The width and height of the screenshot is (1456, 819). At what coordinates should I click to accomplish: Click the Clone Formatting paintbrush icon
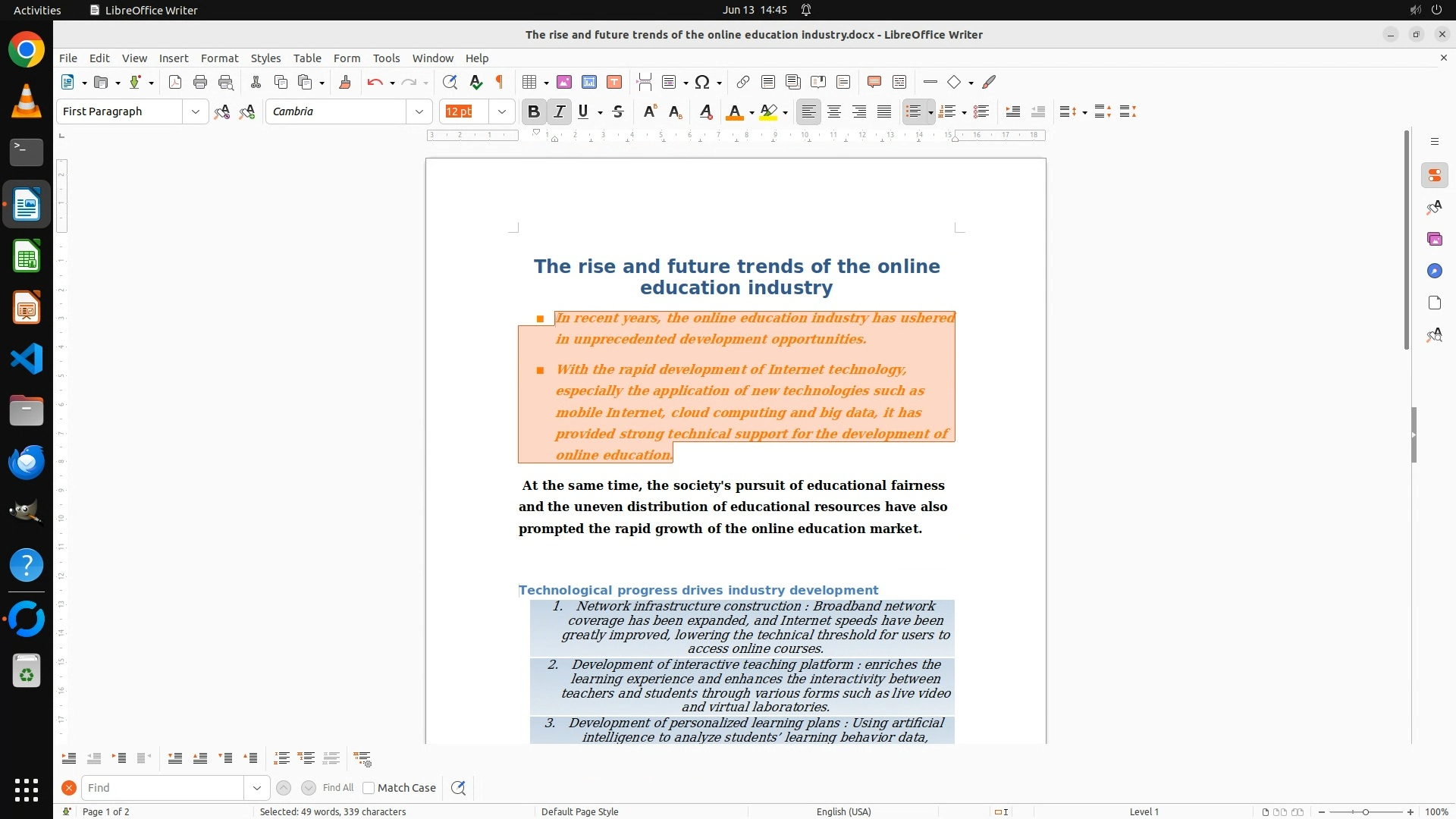click(x=344, y=83)
